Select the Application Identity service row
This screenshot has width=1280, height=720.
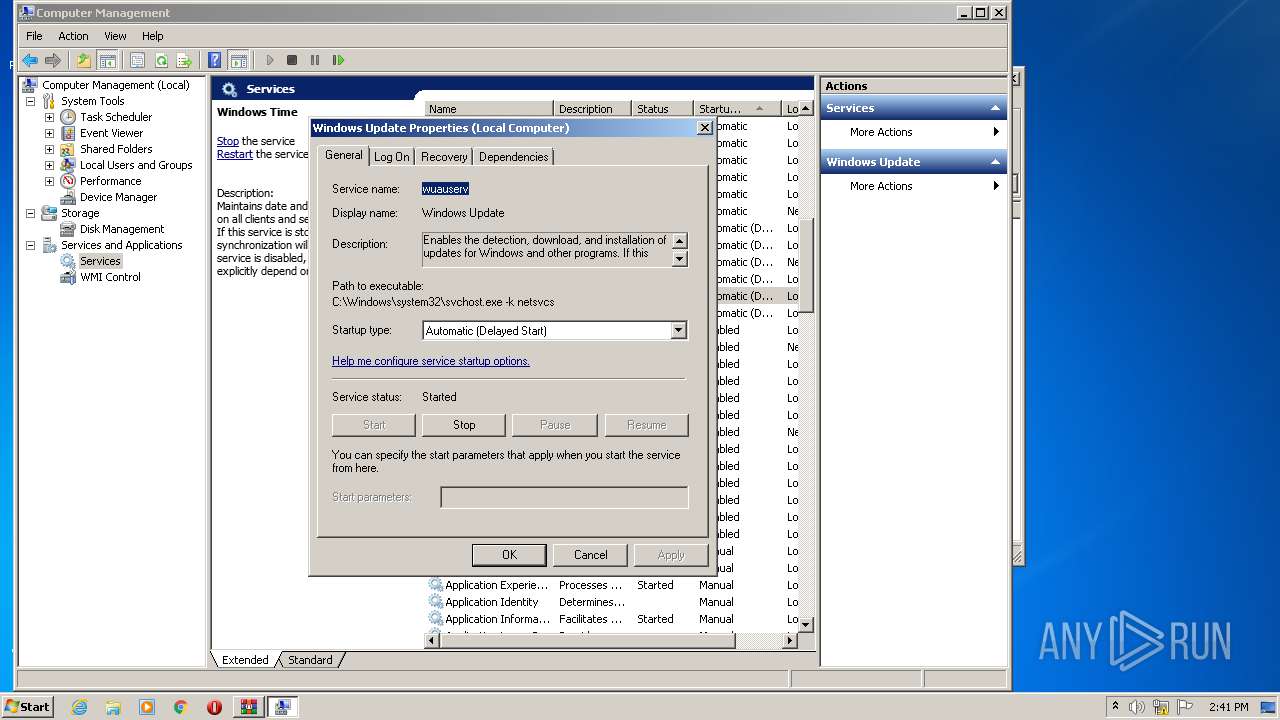tap(612, 602)
